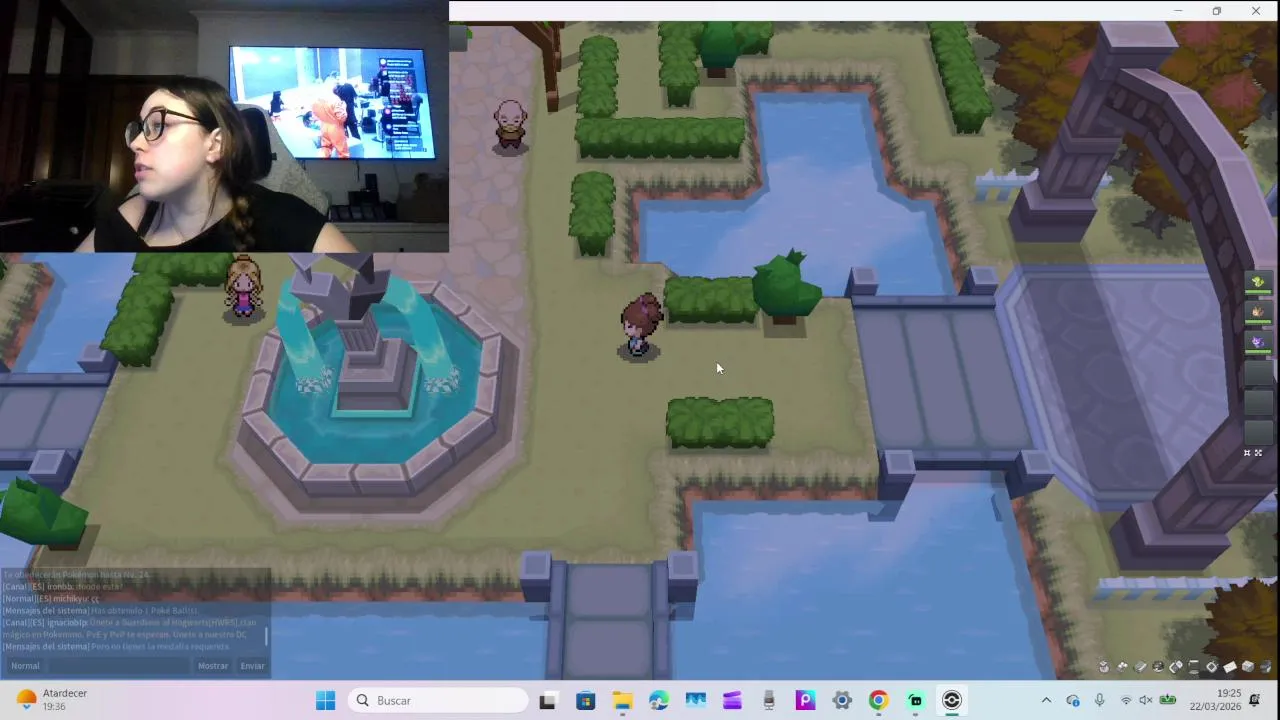Click the Enviar button in chat

(252, 665)
